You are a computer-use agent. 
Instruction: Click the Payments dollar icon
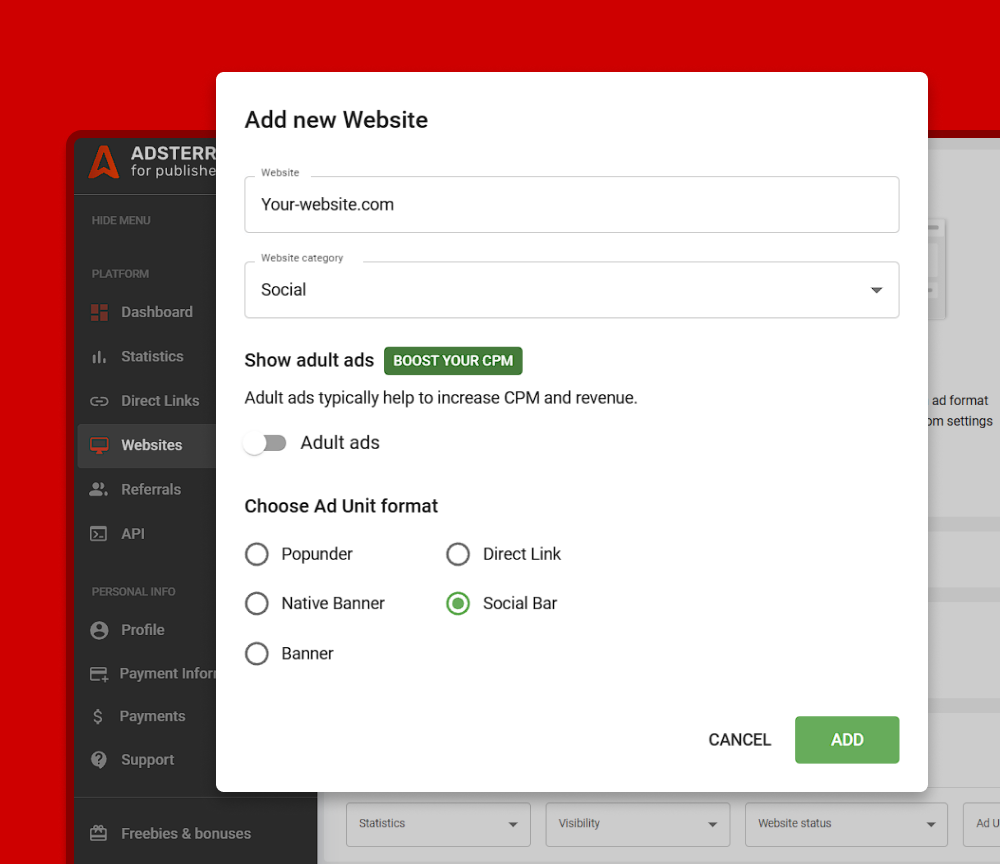point(99,716)
